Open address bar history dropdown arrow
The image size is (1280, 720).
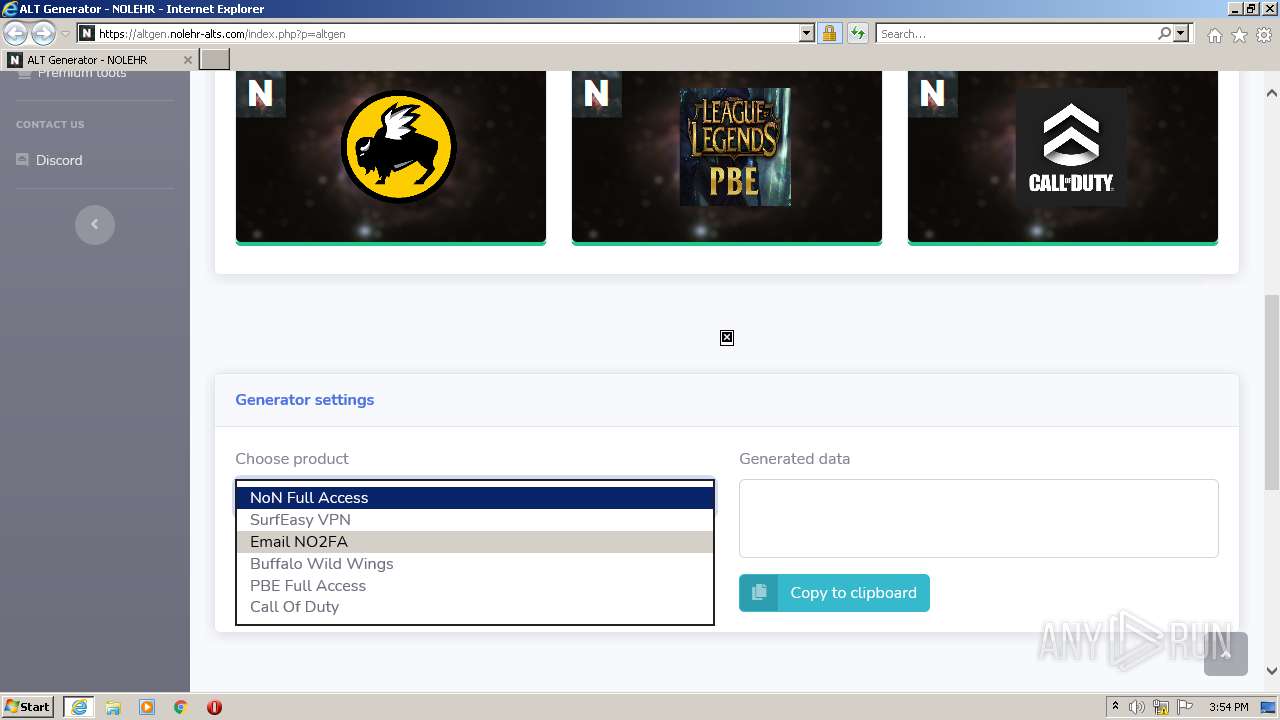coord(807,33)
